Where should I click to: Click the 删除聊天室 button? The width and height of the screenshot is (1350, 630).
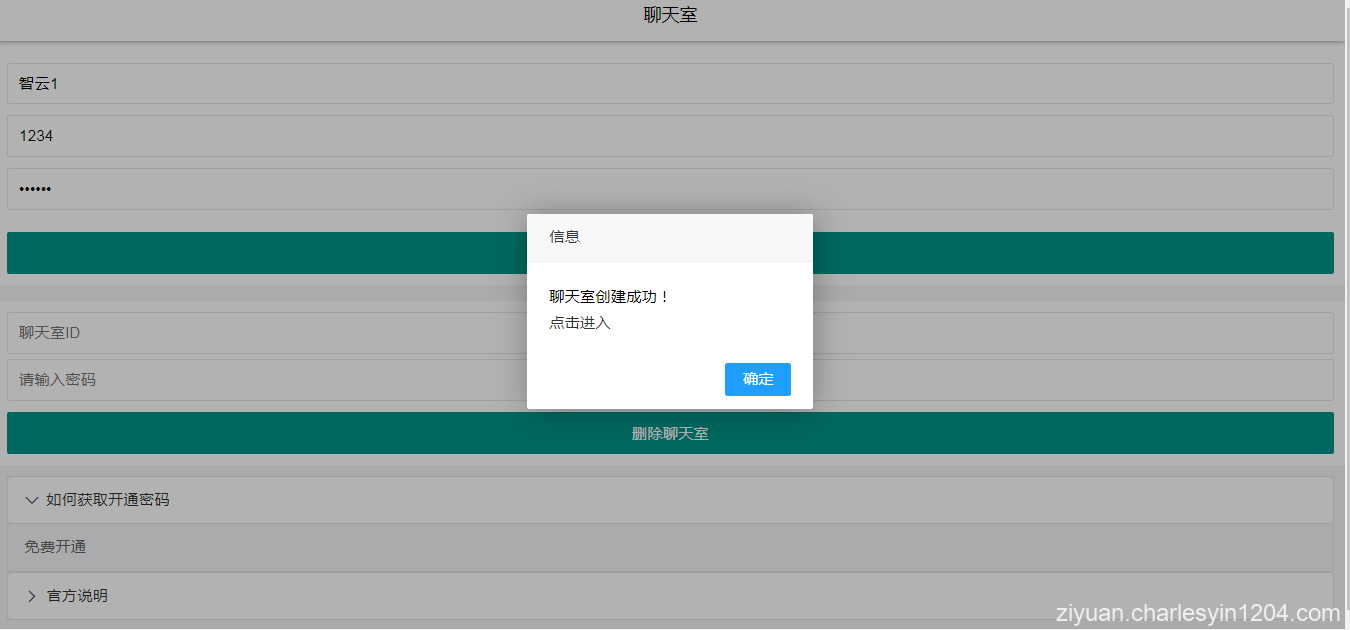(669, 433)
